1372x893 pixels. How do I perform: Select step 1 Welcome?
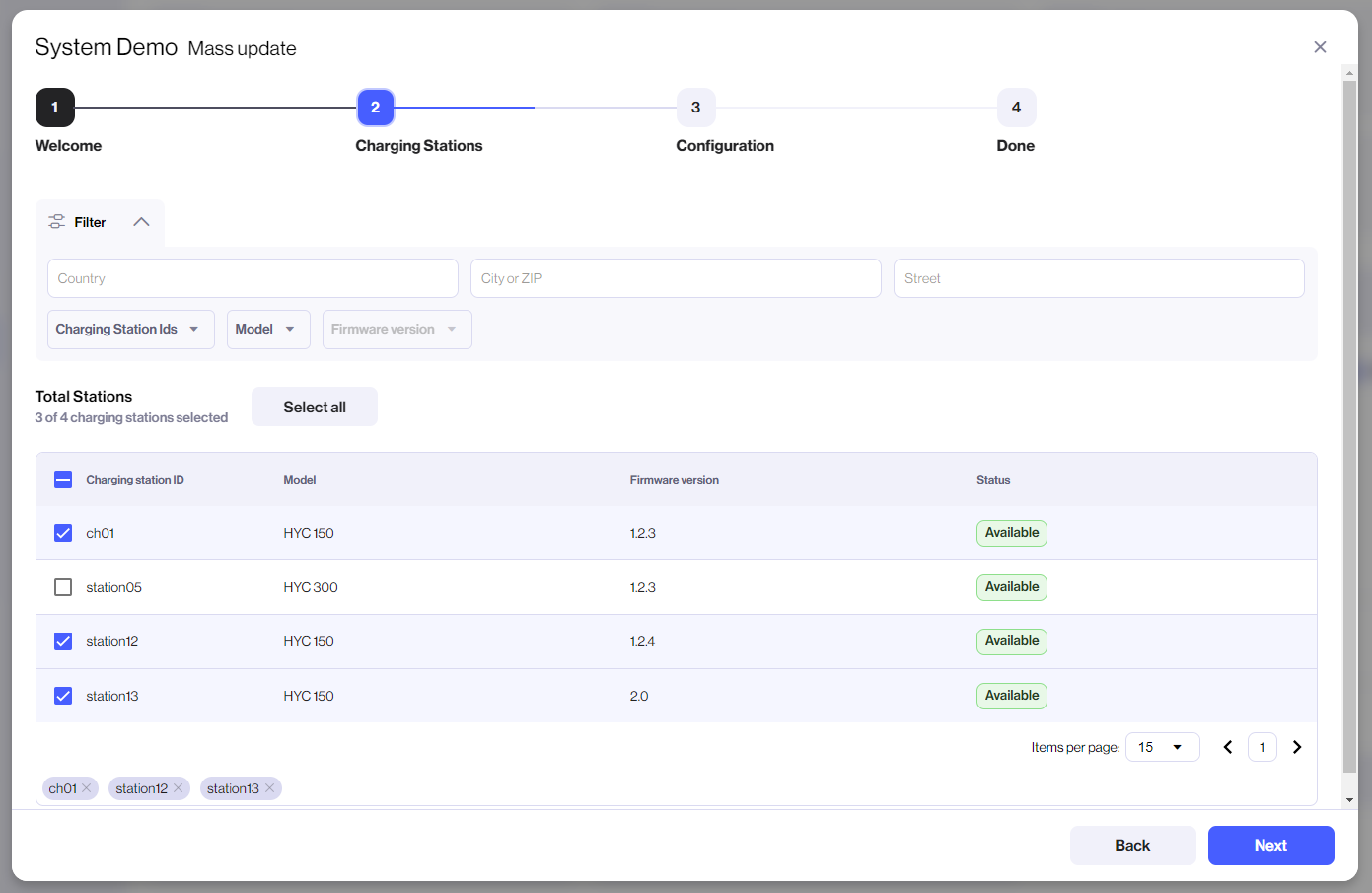click(x=54, y=108)
